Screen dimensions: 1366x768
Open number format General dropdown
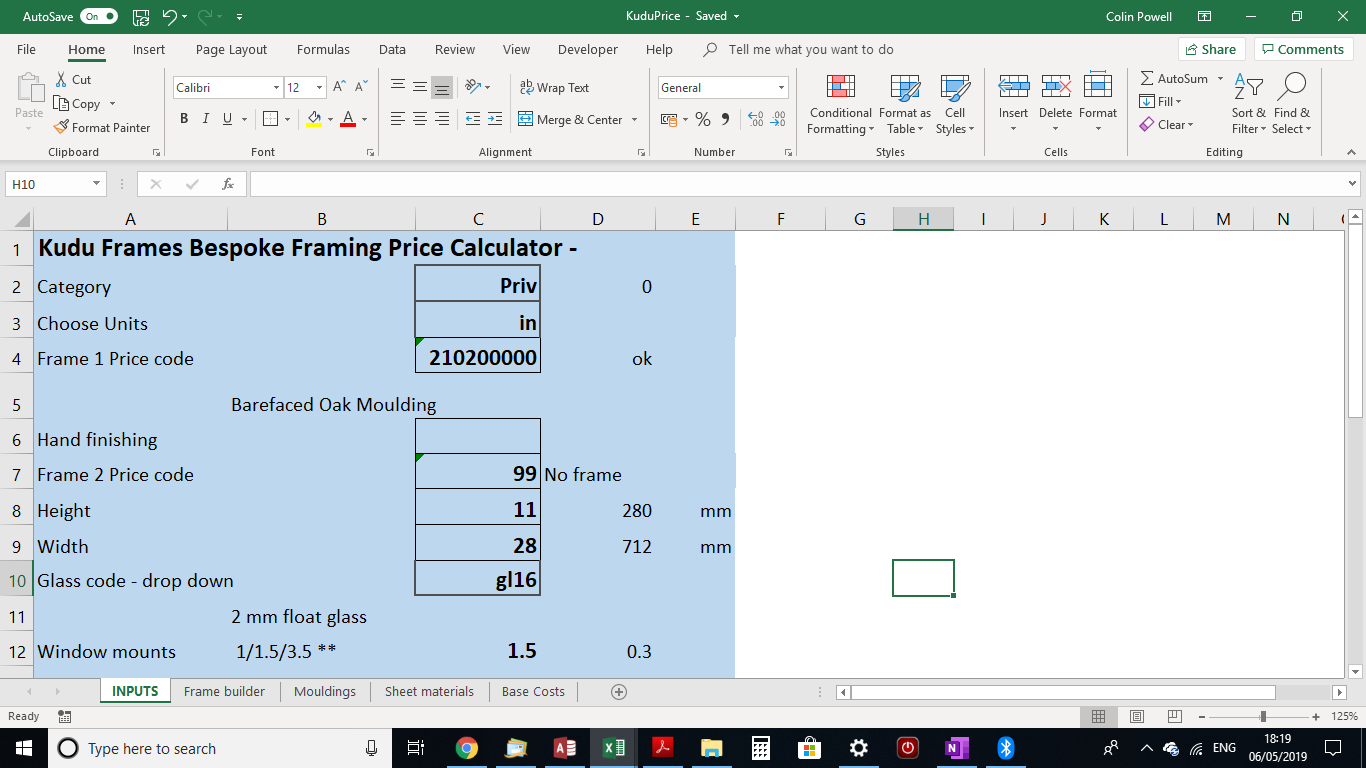[x=780, y=88]
